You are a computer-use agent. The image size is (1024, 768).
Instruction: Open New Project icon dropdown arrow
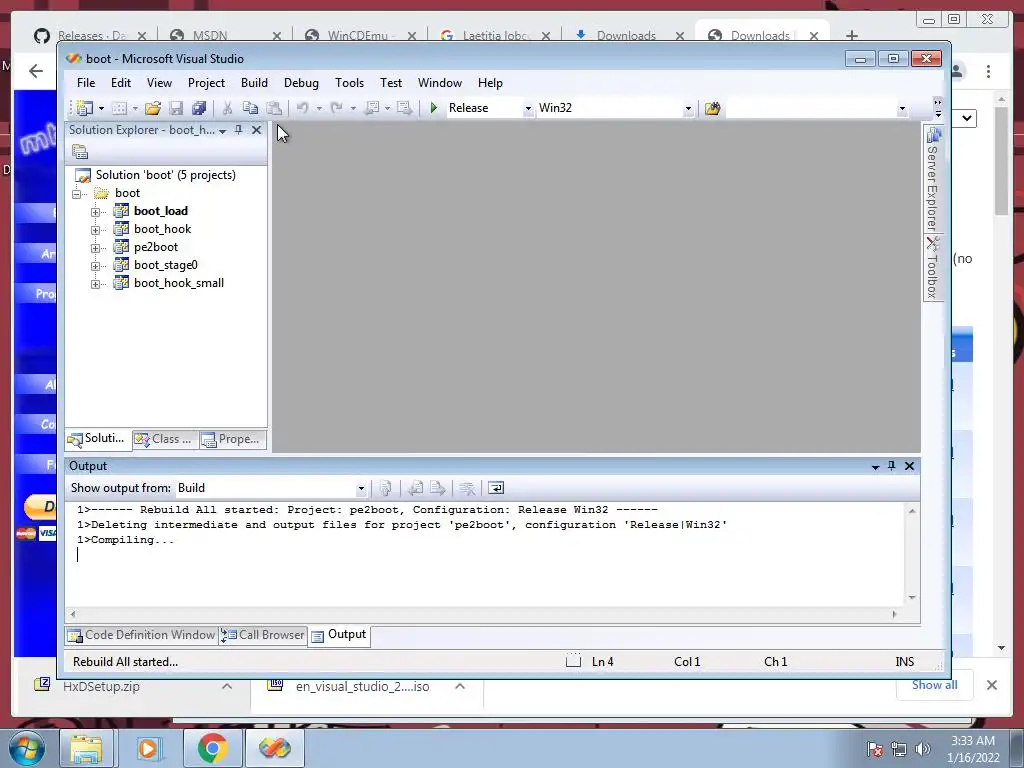pyautogui.click(x=101, y=108)
